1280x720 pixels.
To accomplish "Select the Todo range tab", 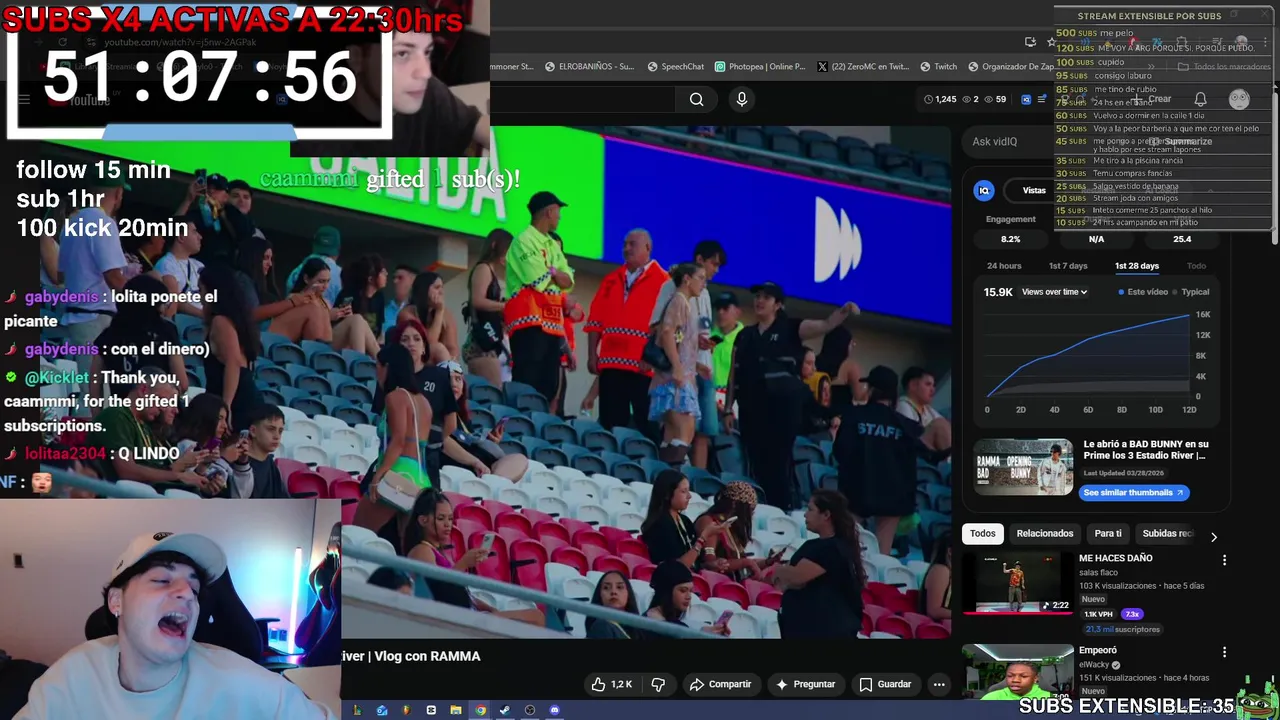I will point(1196,266).
